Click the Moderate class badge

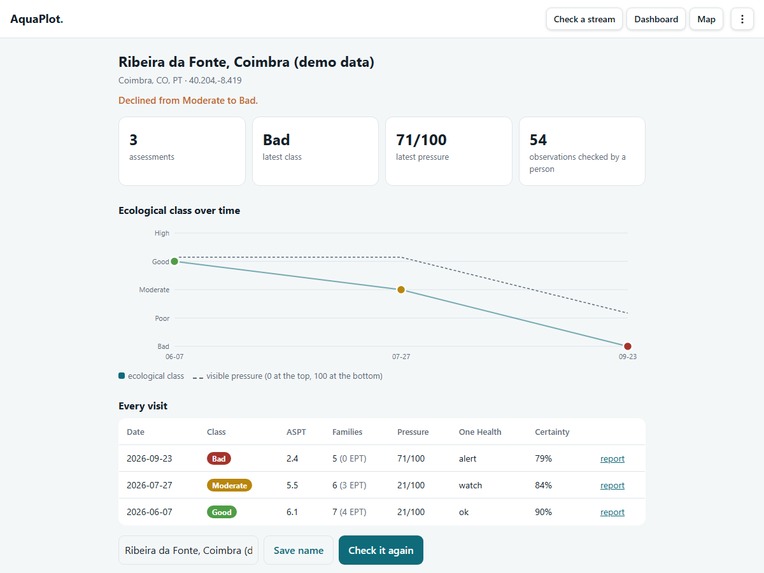click(x=229, y=485)
